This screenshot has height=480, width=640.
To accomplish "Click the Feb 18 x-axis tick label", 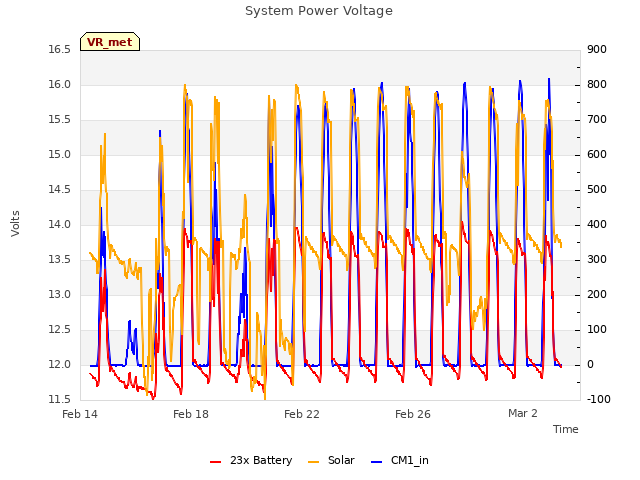I will click(x=191, y=414).
